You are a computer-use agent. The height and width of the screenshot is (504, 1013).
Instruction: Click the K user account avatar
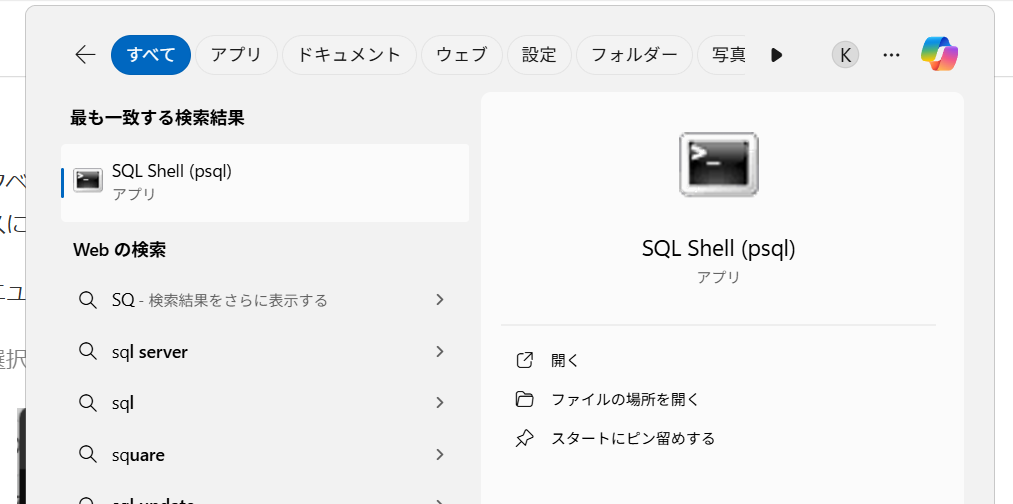844,55
